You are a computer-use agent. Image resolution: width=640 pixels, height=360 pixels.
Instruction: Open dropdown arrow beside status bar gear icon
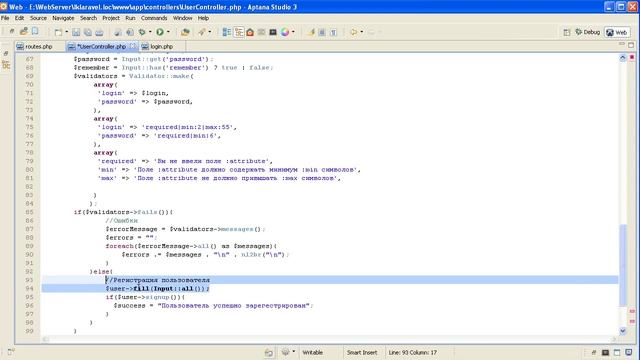(293, 351)
